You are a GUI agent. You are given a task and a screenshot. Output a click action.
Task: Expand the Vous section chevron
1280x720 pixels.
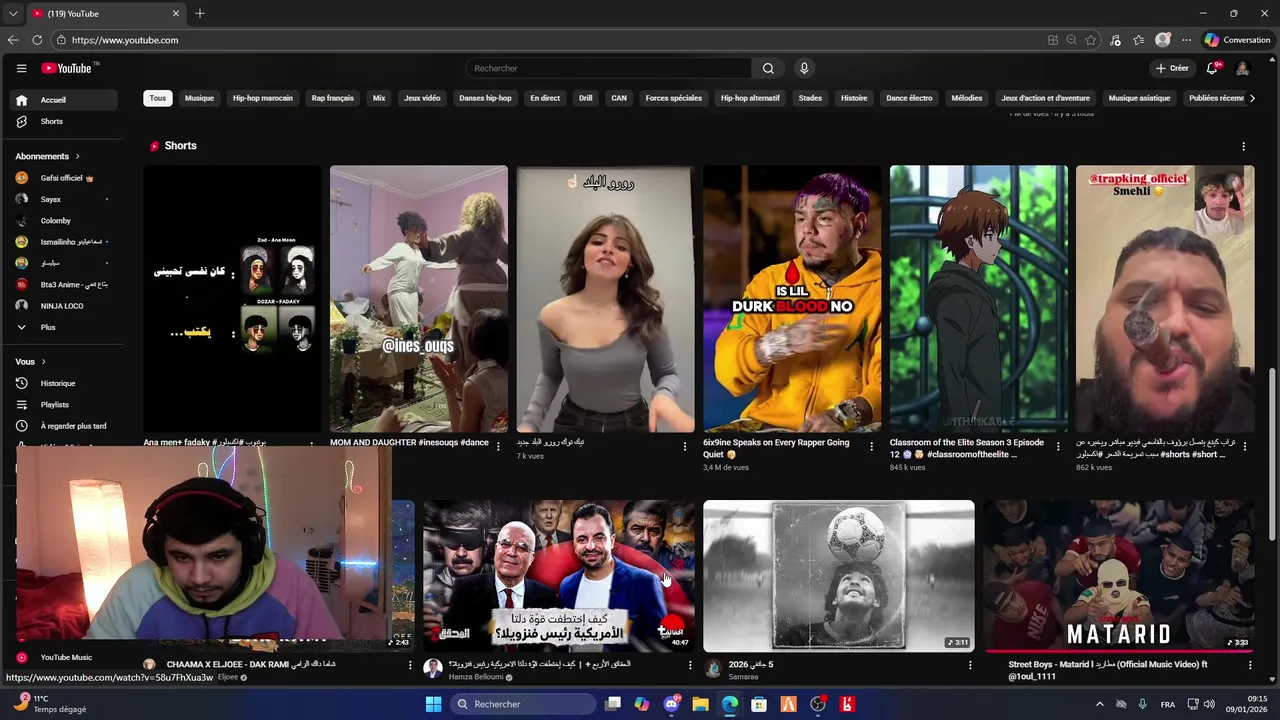pos(43,362)
